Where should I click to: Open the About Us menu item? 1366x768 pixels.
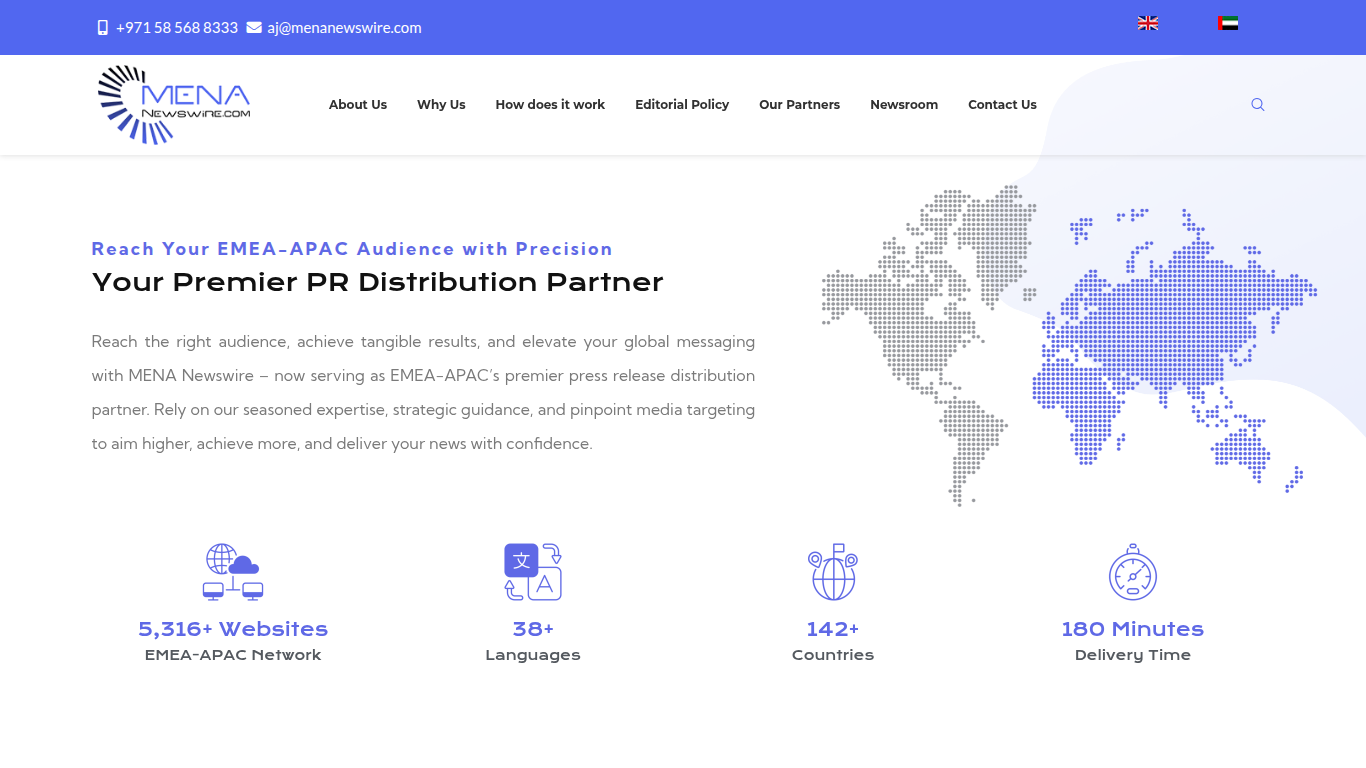358,105
